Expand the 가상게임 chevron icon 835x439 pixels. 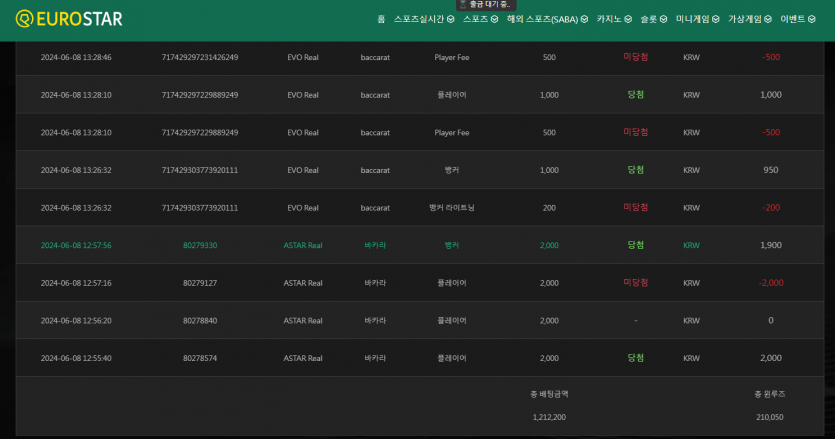pos(768,19)
